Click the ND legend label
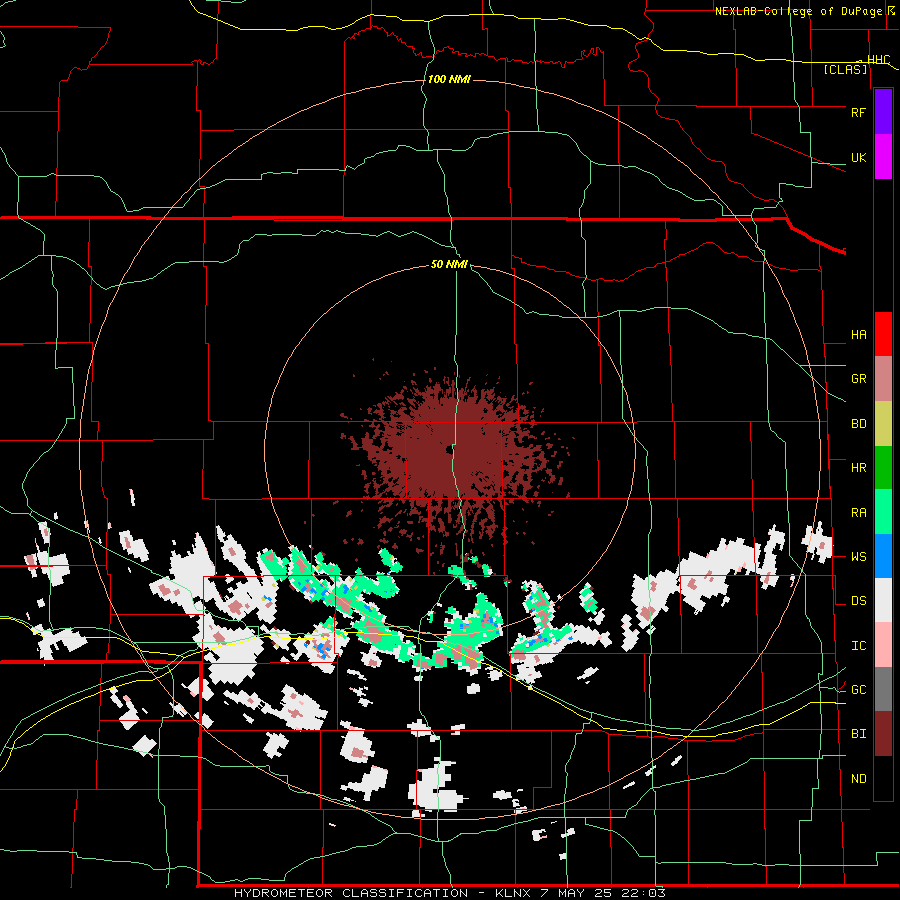Image resolution: width=900 pixels, height=900 pixels. coord(858,779)
